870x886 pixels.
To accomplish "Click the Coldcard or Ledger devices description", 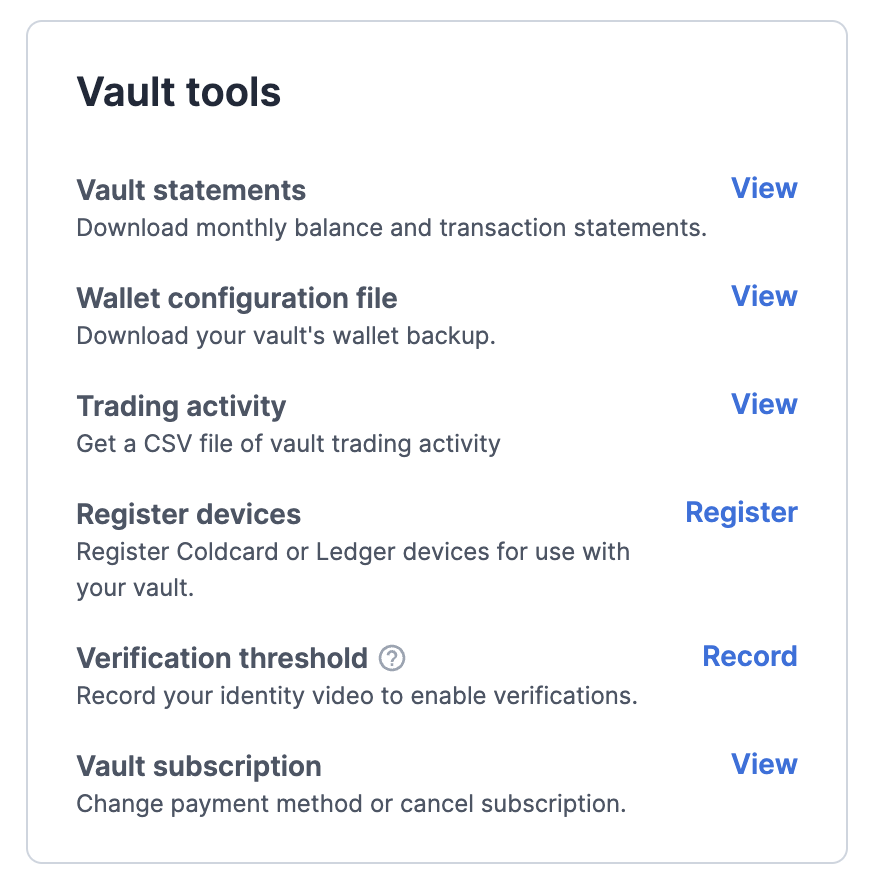I will coord(353,551).
